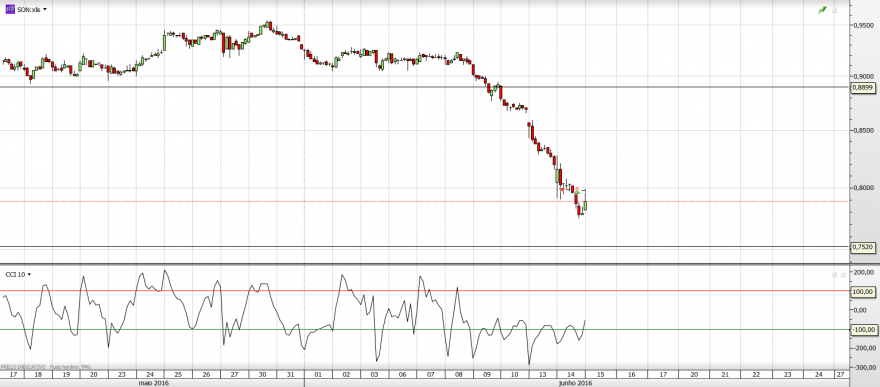Click the 0,9500 price axis value

(x=863, y=25)
